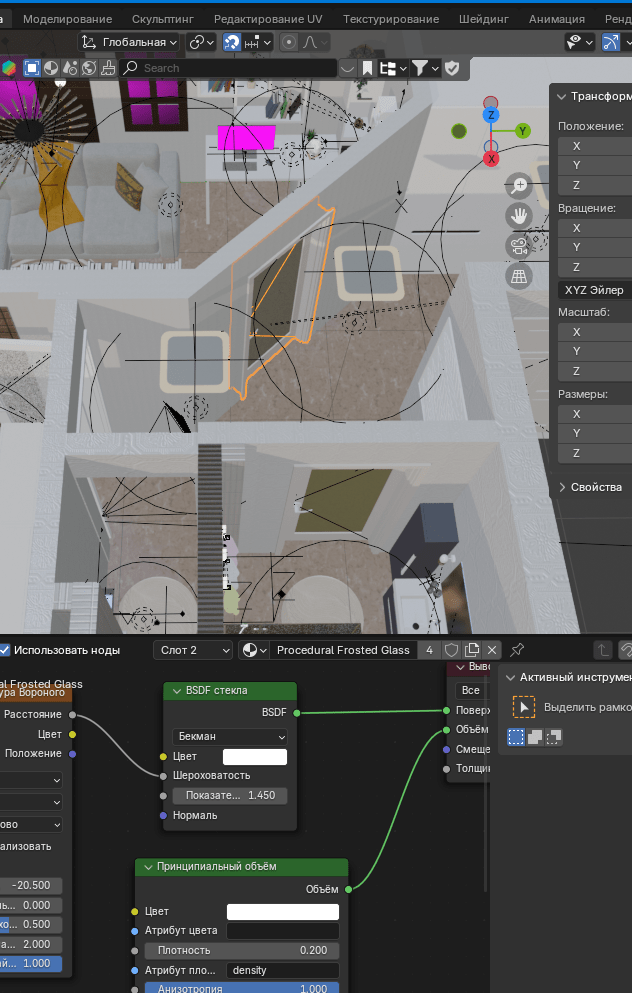Click the parent node tree arrow icon
Screen dimensions: 632x993
[602, 650]
